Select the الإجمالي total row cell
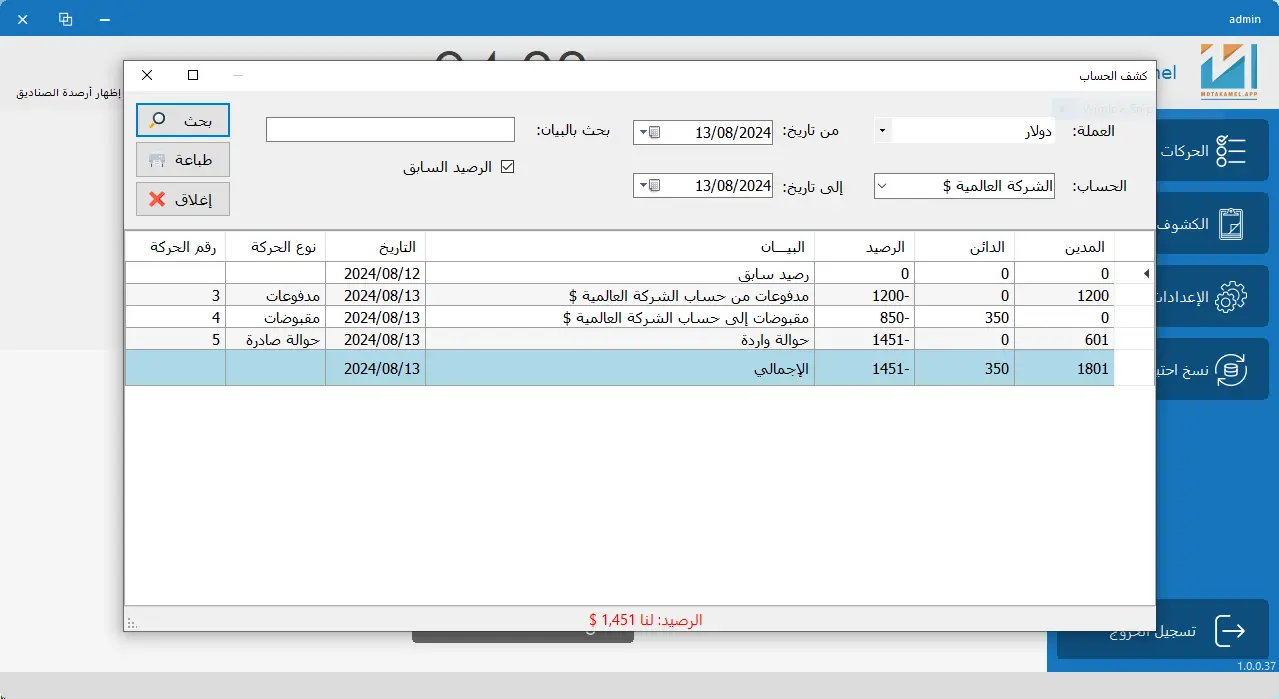The image size is (1279, 699). pyautogui.click(x=620, y=368)
